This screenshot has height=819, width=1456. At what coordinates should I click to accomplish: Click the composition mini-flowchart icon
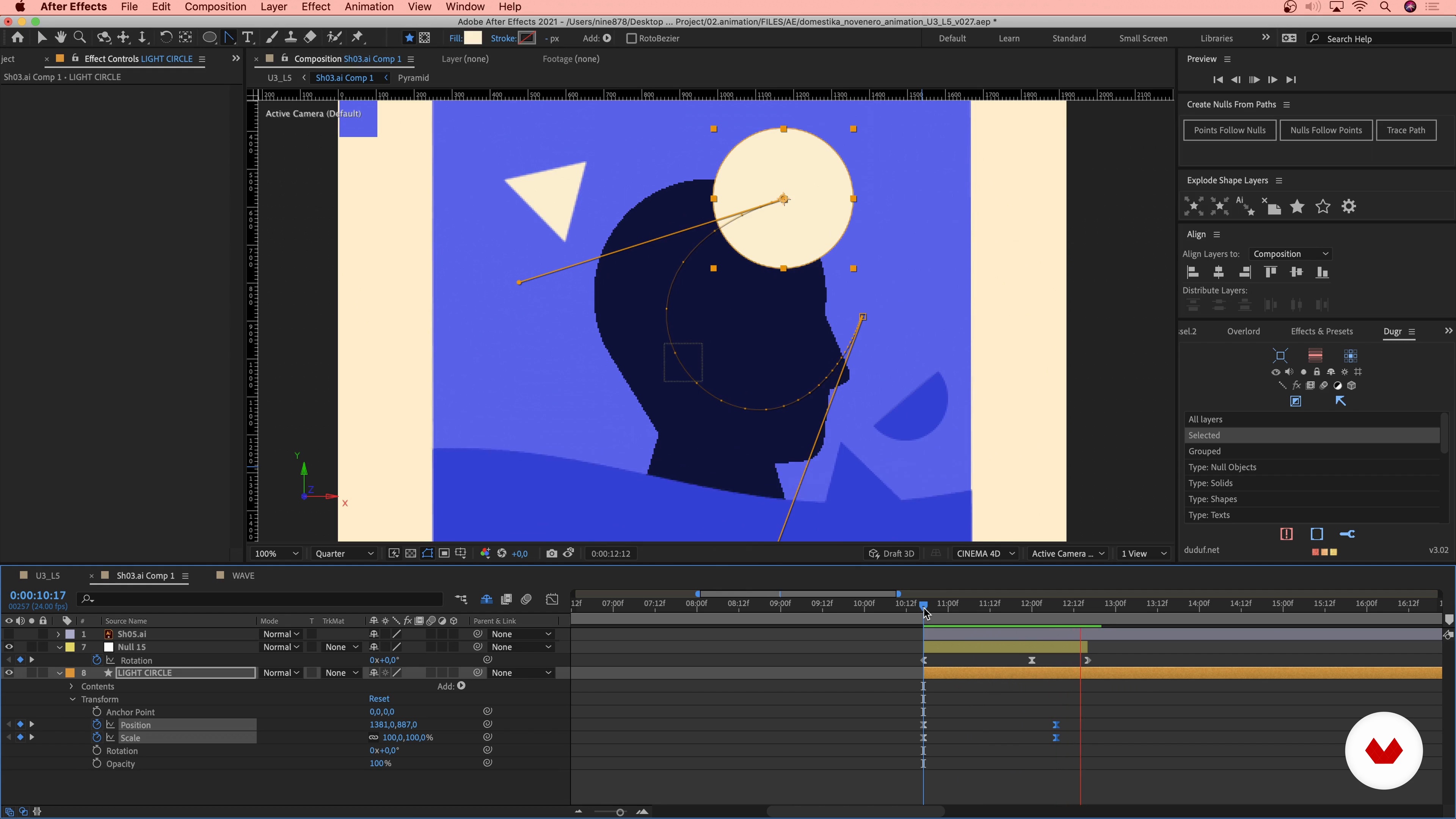tap(461, 599)
